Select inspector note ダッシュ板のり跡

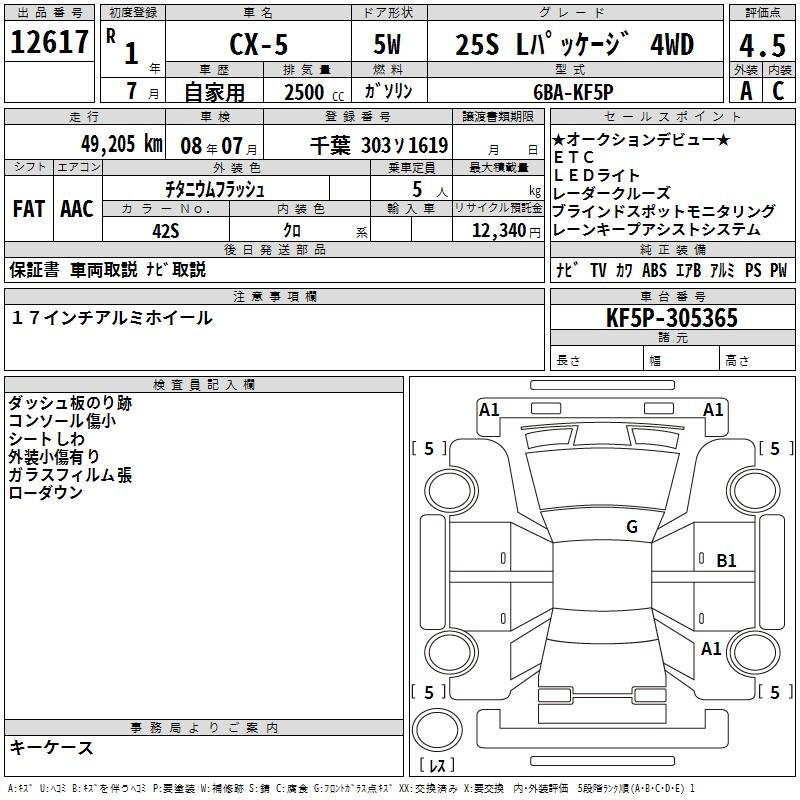tap(70, 403)
